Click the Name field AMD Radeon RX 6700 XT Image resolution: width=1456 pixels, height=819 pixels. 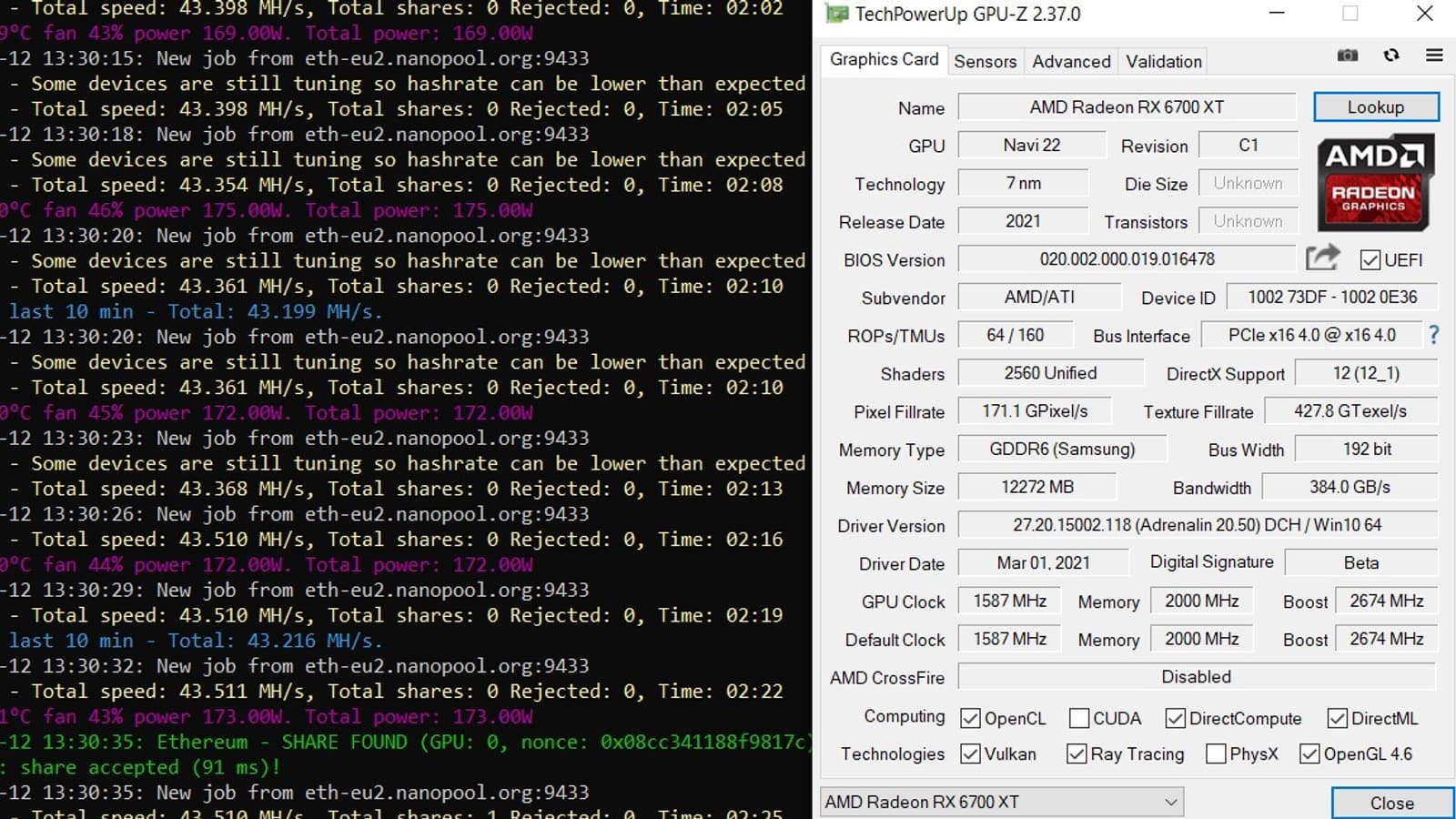tap(1127, 107)
